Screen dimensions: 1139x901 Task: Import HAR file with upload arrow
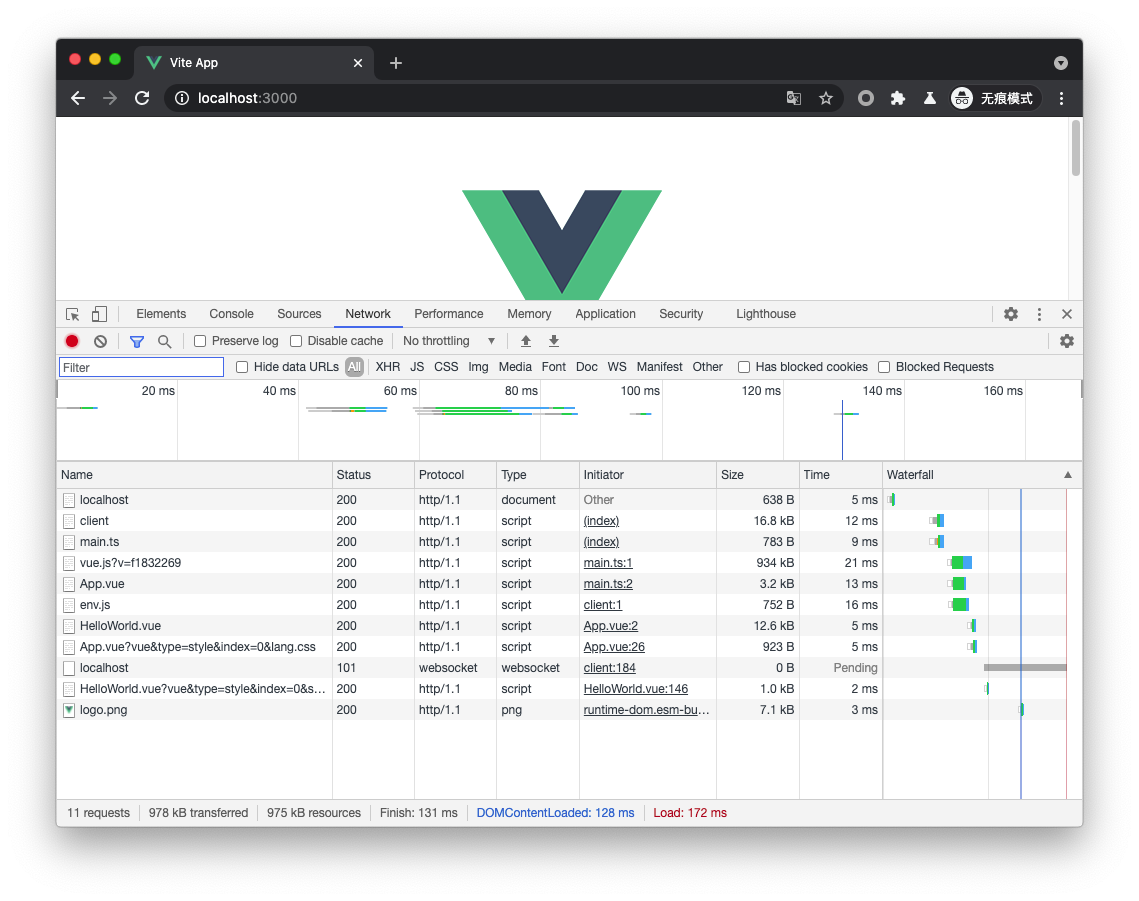[x=526, y=341]
